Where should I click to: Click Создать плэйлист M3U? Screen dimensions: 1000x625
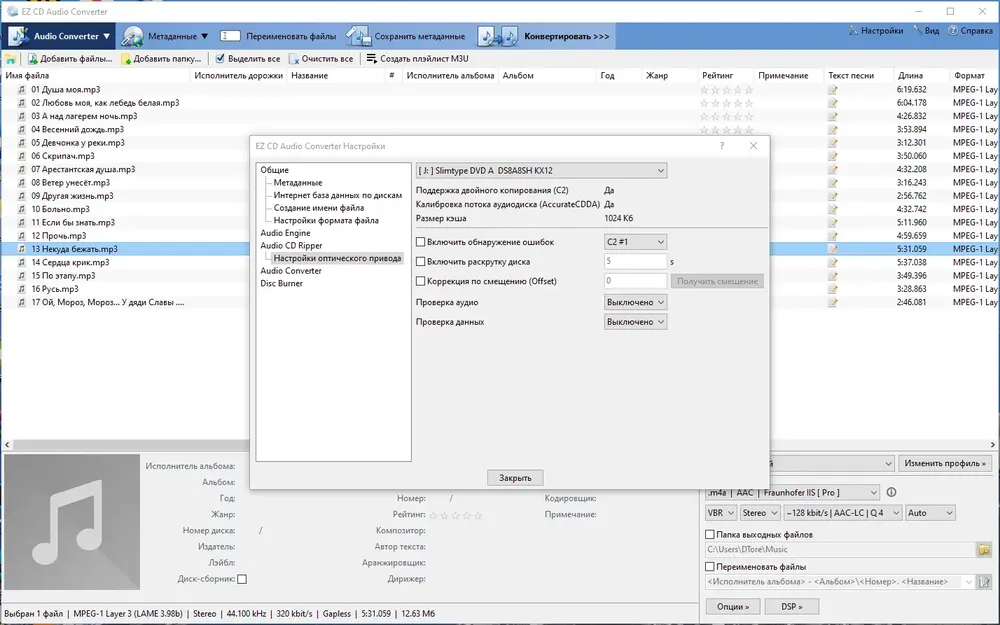(x=417, y=59)
